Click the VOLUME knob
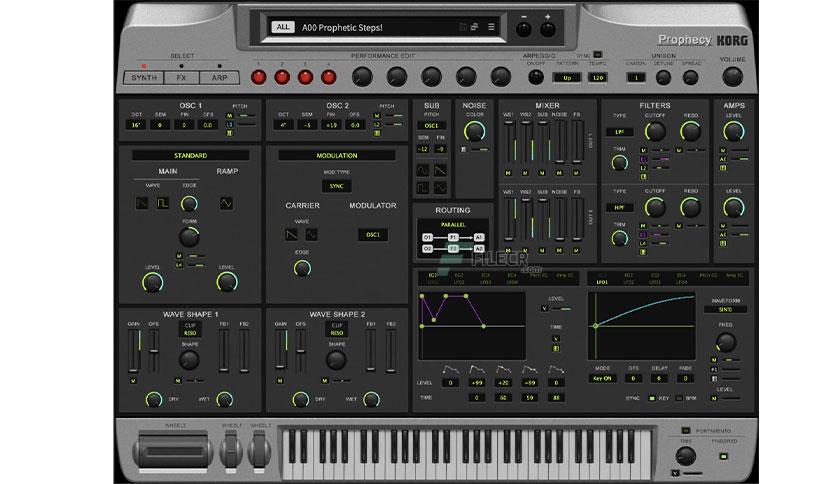The width and height of the screenshot is (836, 484). (x=732, y=77)
